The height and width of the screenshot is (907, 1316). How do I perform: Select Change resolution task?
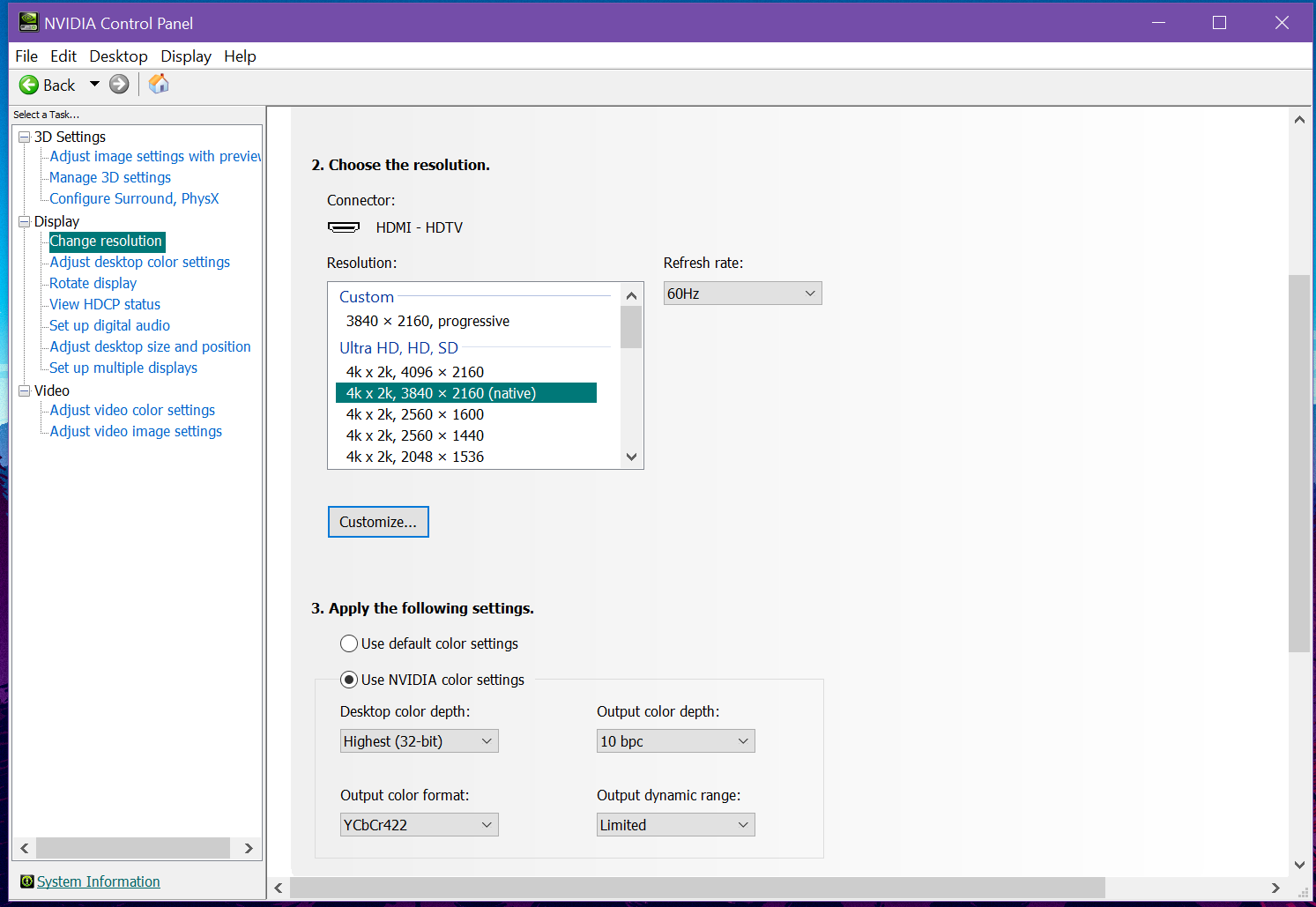pyautogui.click(x=106, y=241)
